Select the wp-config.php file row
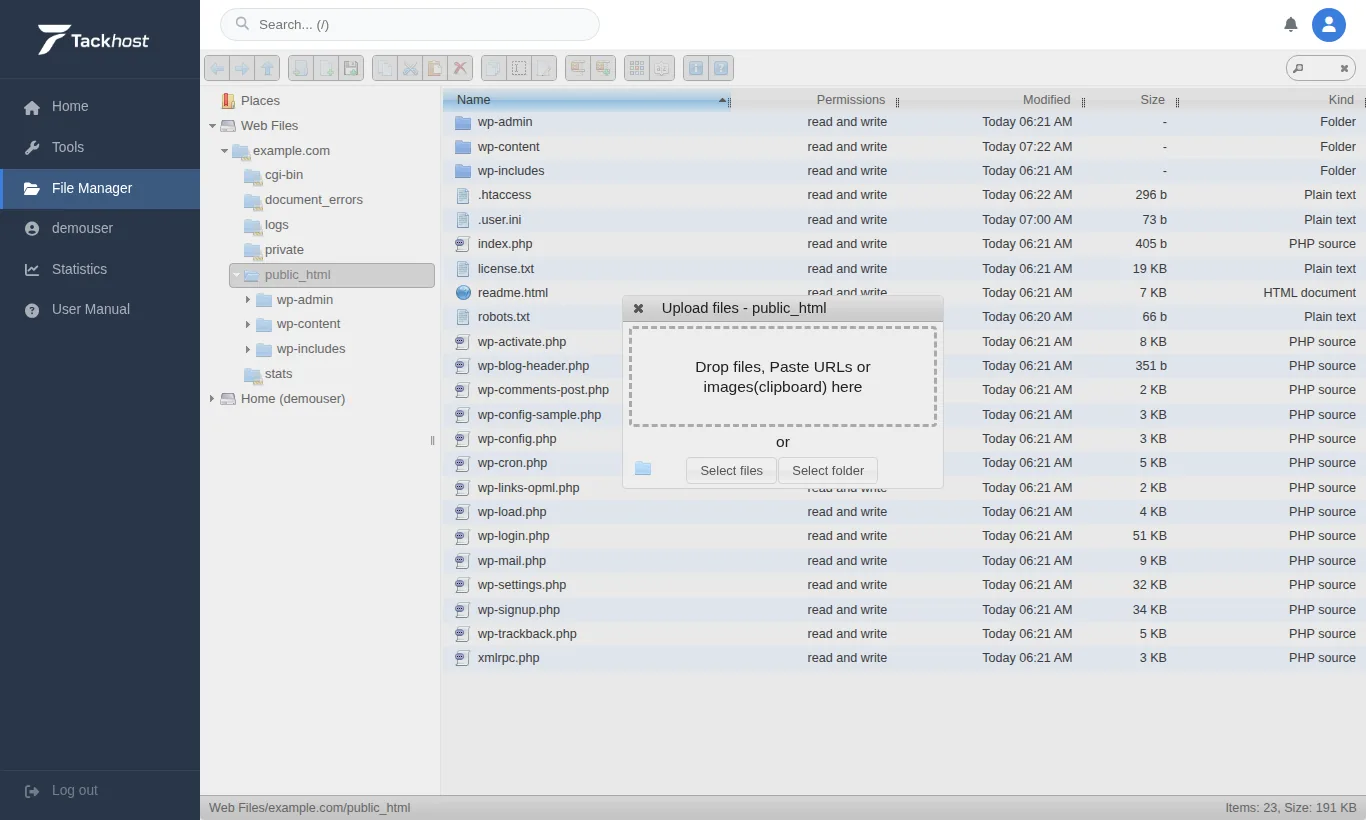 (x=904, y=439)
